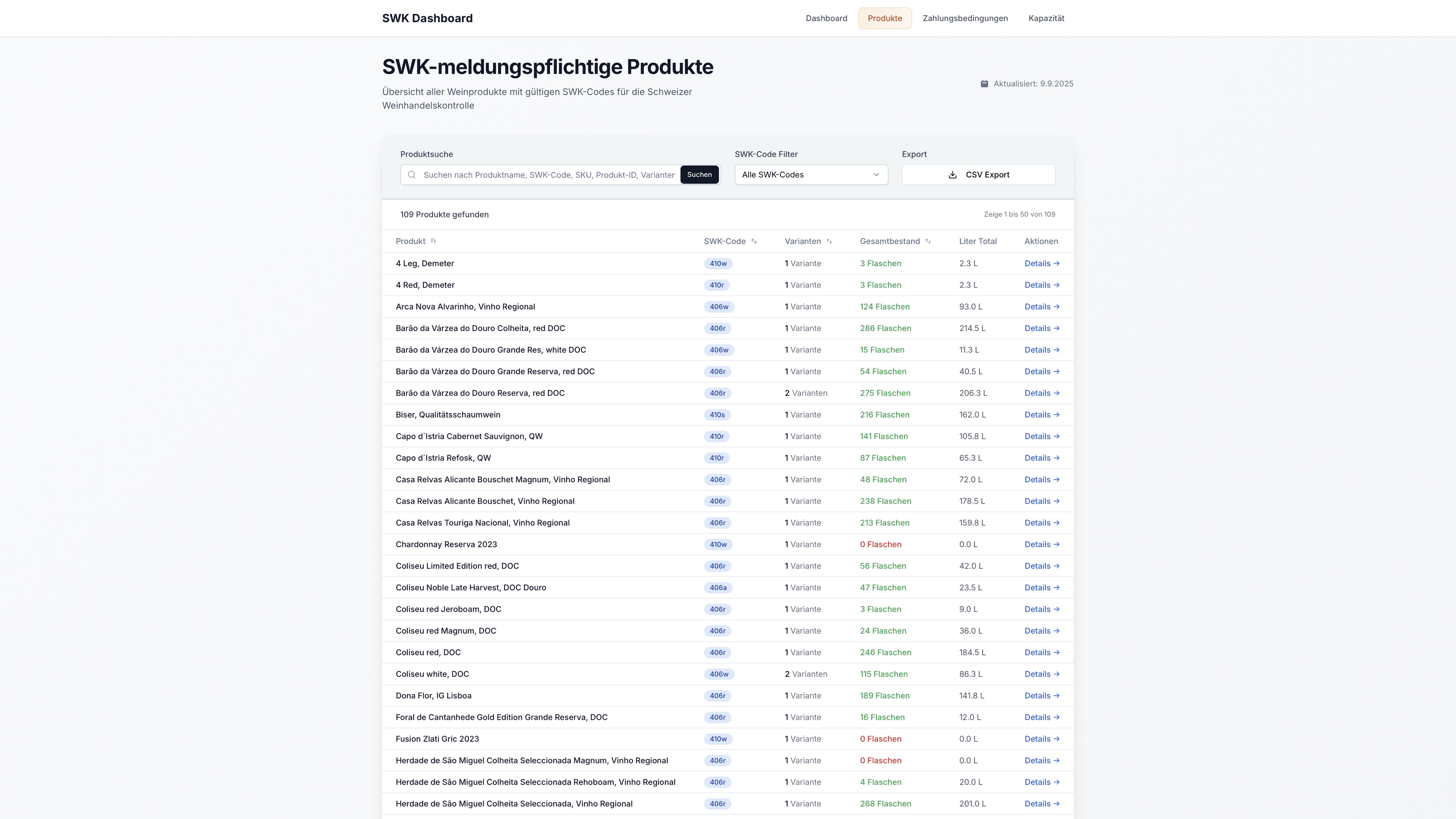This screenshot has height=819, width=1456.
Task: Select the Produkte nav tab
Action: (x=885, y=18)
